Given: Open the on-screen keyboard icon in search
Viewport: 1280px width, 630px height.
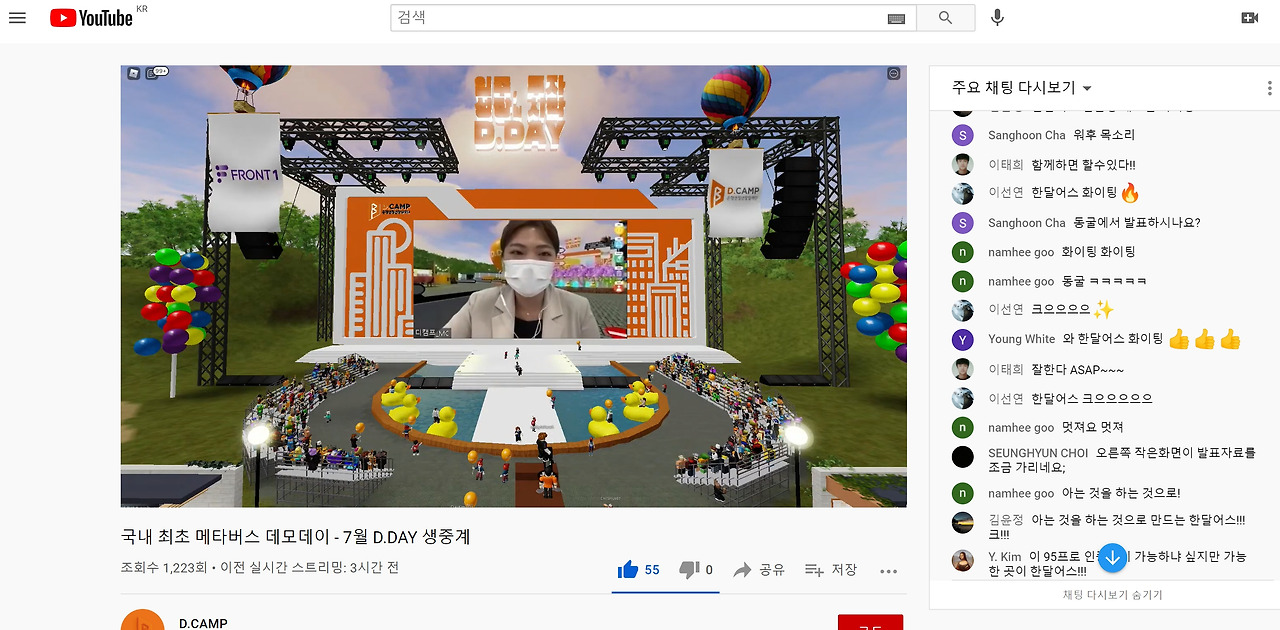Looking at the screenshot, I should (895, 18).
